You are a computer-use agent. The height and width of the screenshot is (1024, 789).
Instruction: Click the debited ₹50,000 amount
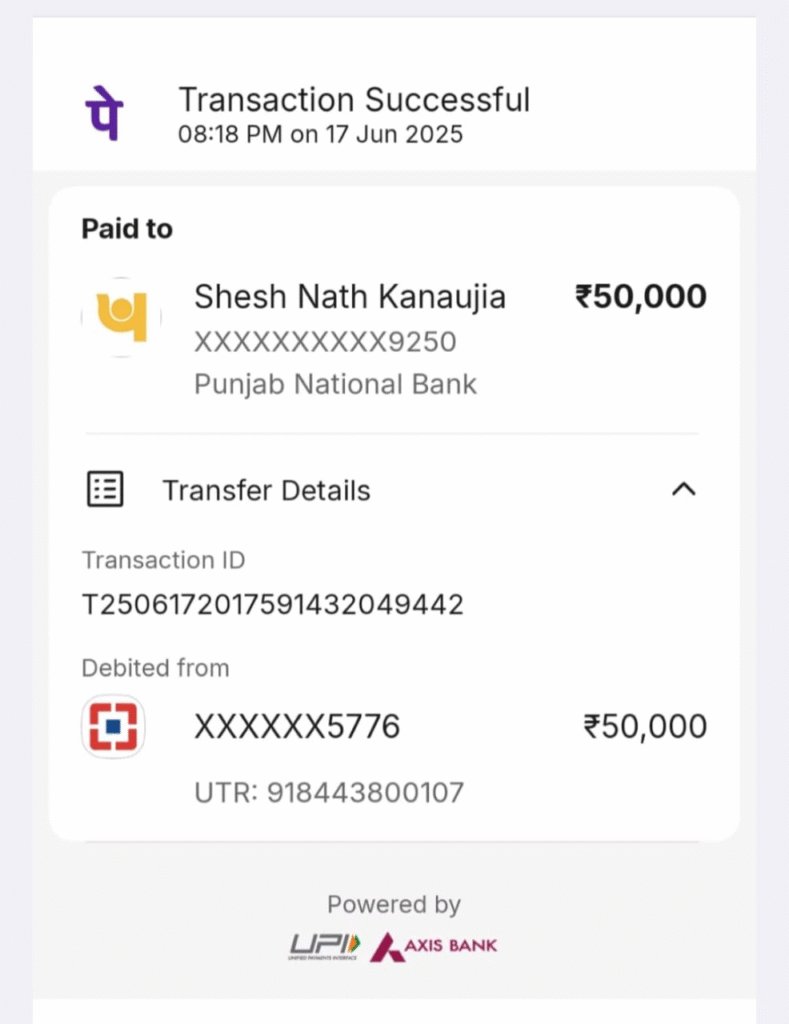pyautogui.click(x=645, y=727)
